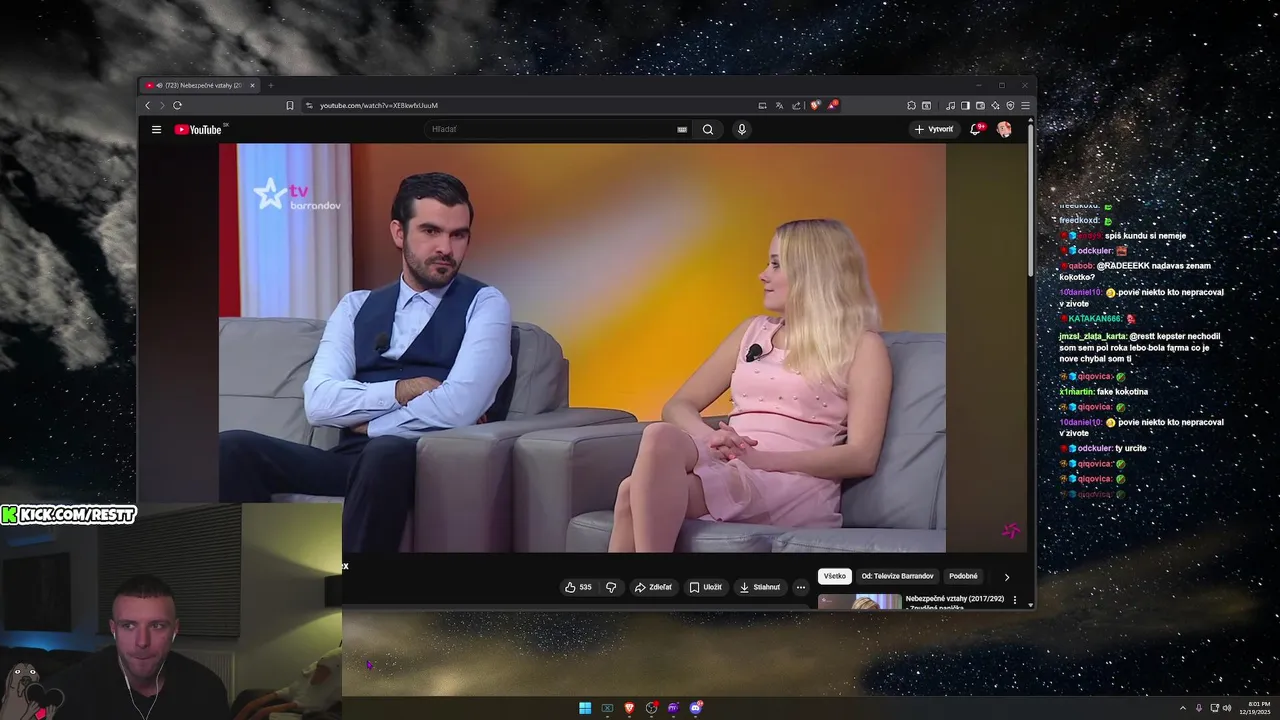
Task: Click the address bar URL
Action: pos(379,105)
